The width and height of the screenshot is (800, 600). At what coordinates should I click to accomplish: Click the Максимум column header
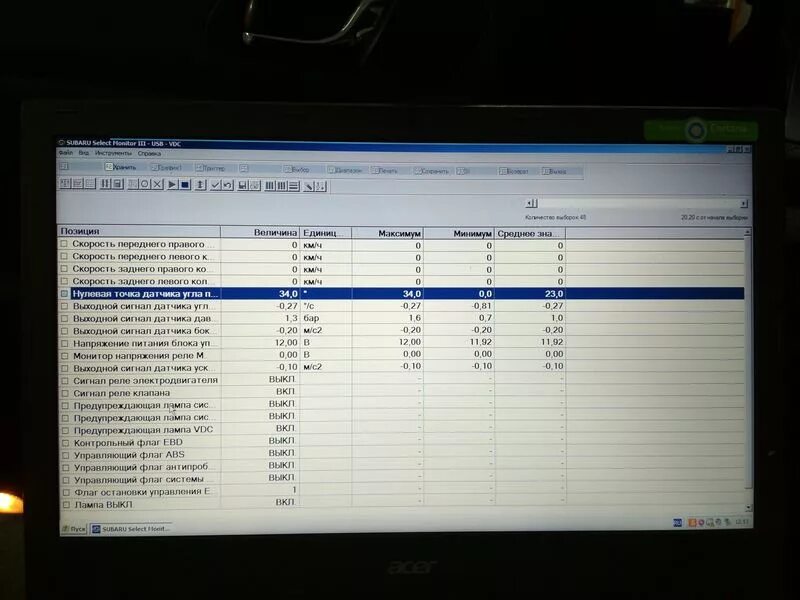(387, 233)
